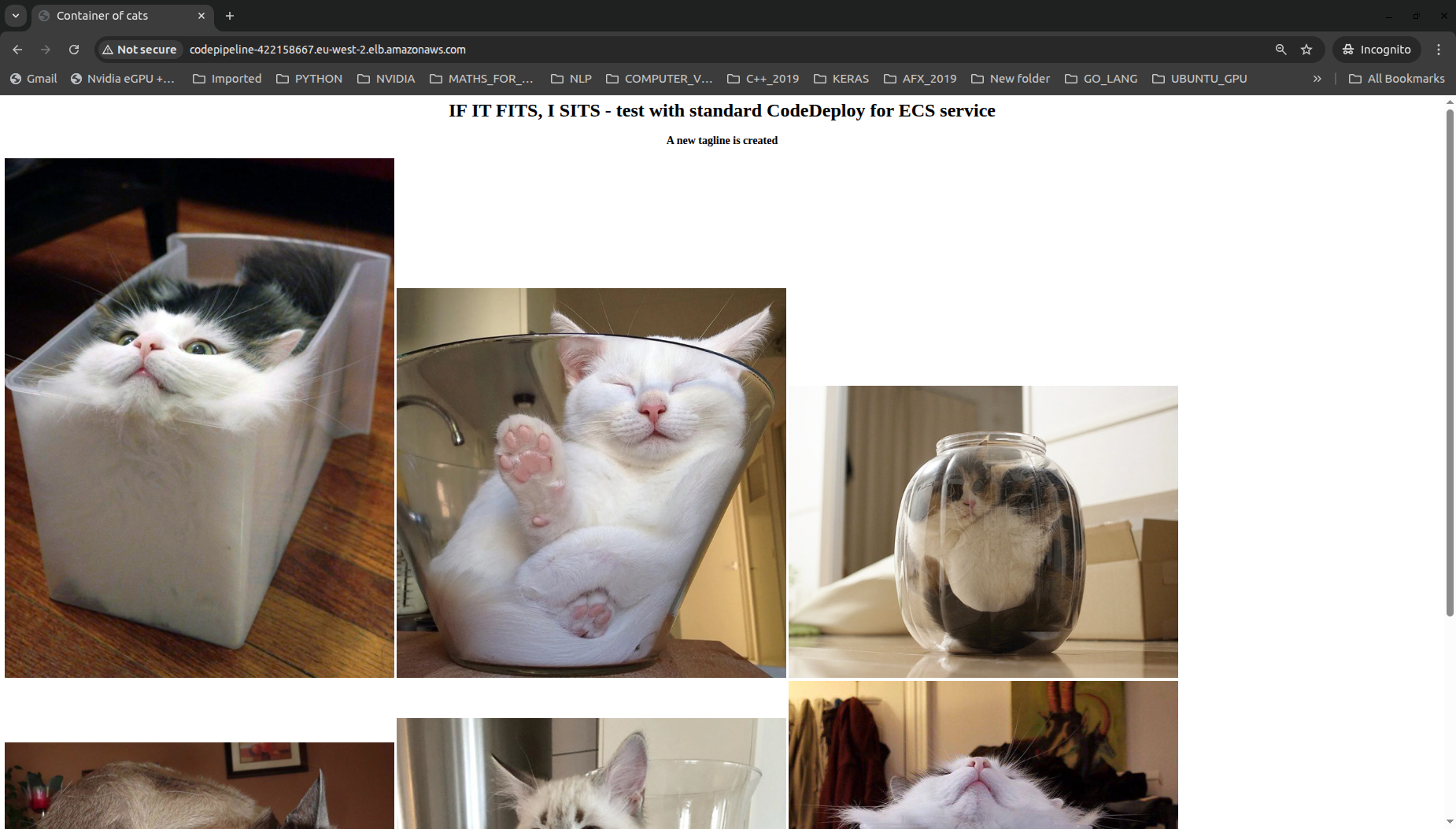Click the zoom magnifier icon in address bar
This screenshot has height=829, width=1456.
(x=1280, y=49)
